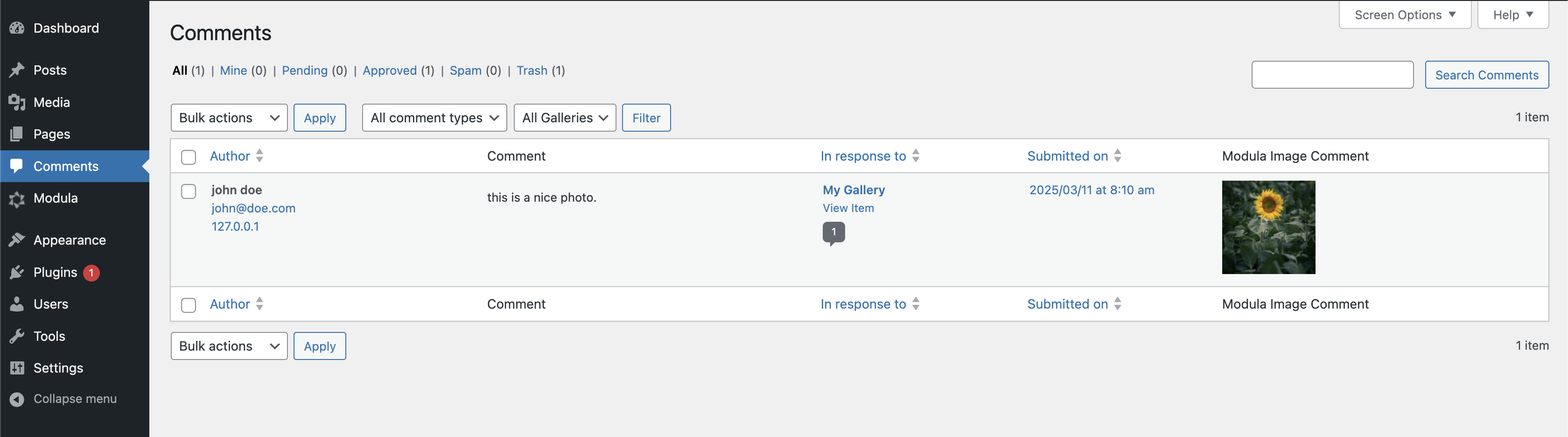This screenshot has width=1568, height=437.
Task: Open the Dashboard from the sidebar
Action: coord(16,28)
